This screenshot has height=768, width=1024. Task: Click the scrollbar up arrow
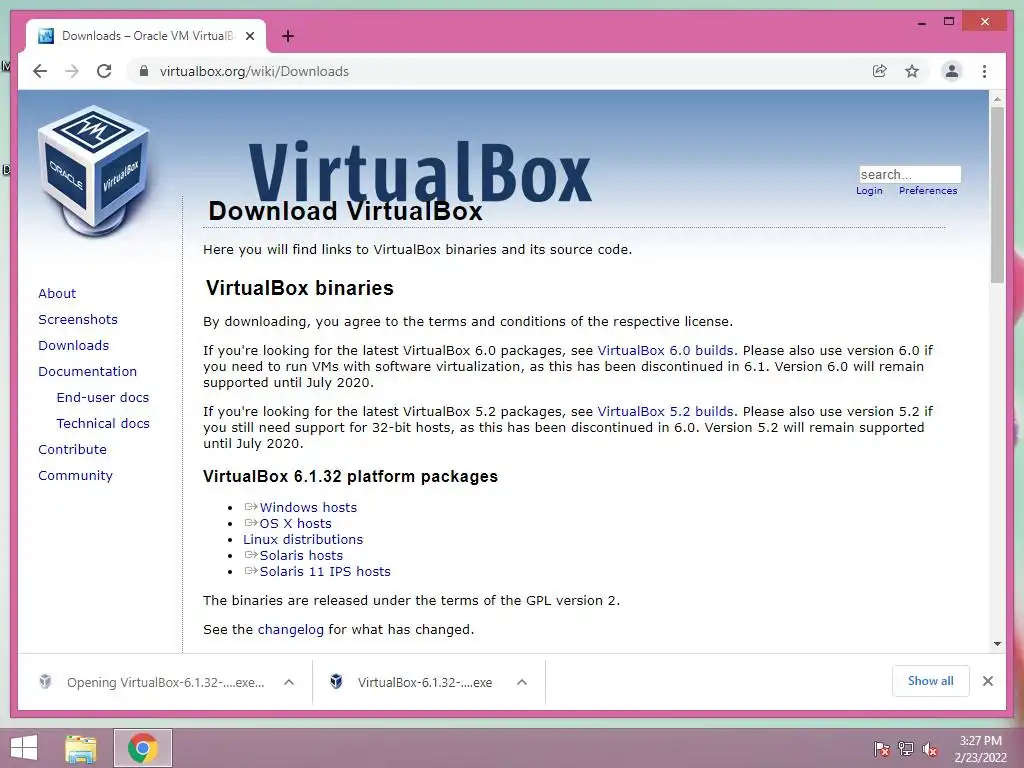click(997, 99)
